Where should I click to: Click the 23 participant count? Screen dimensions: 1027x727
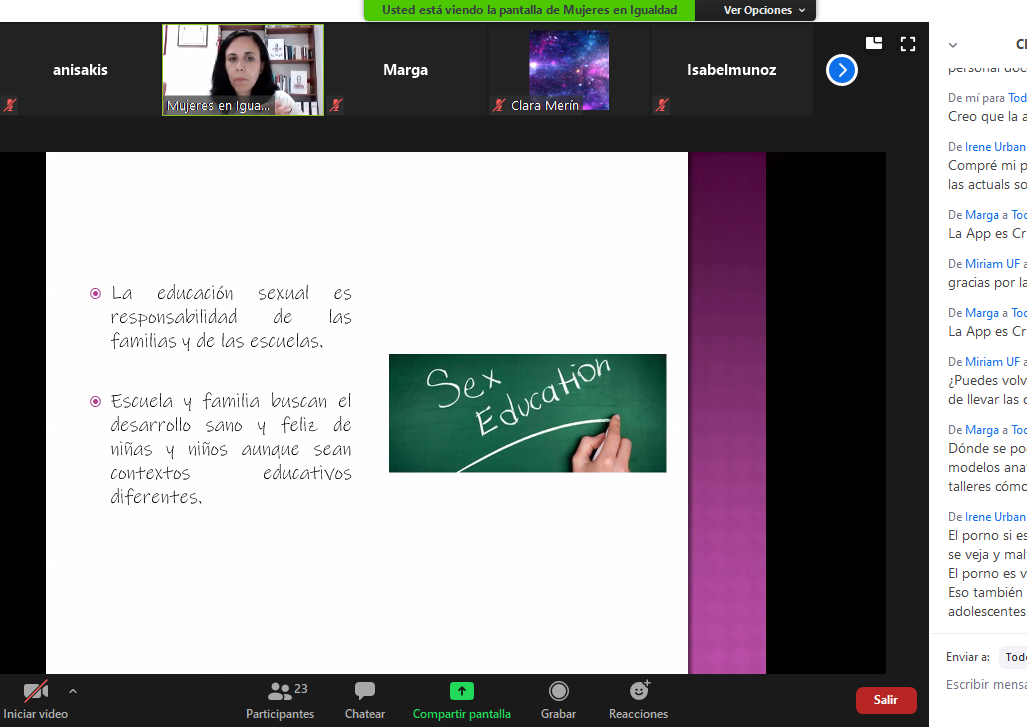(301, 688)
